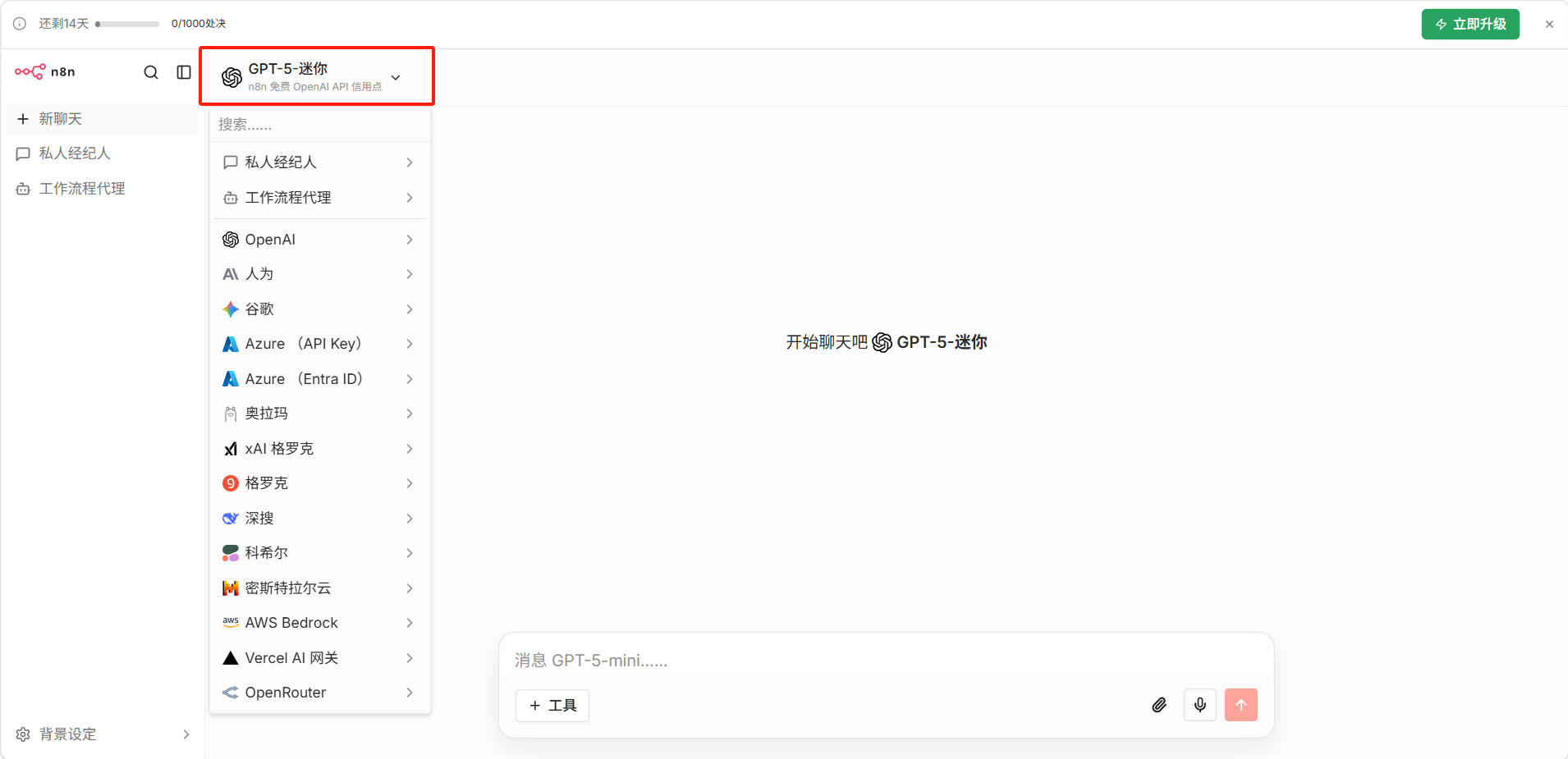
Task: Click the AWS Bedrock aws icon
Action: [231, 622]
